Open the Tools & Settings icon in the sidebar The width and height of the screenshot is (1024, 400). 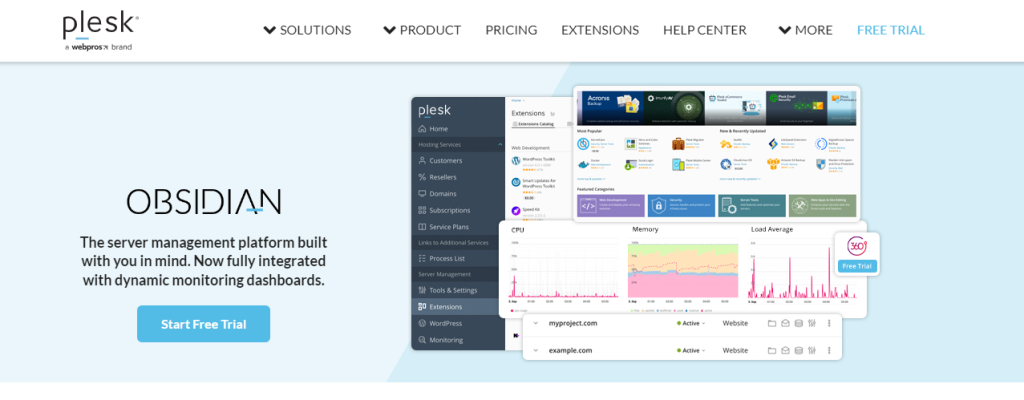[422, 290]
